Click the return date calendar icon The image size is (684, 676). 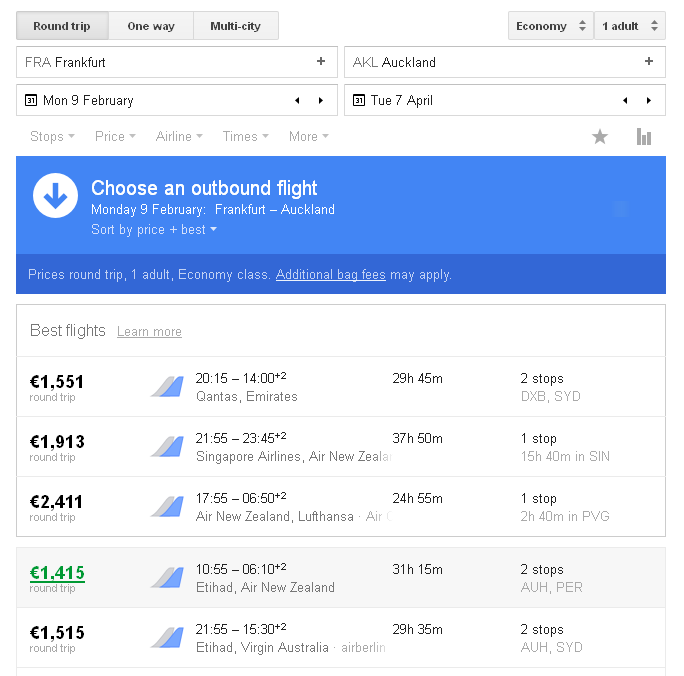[x=359, y=101]
